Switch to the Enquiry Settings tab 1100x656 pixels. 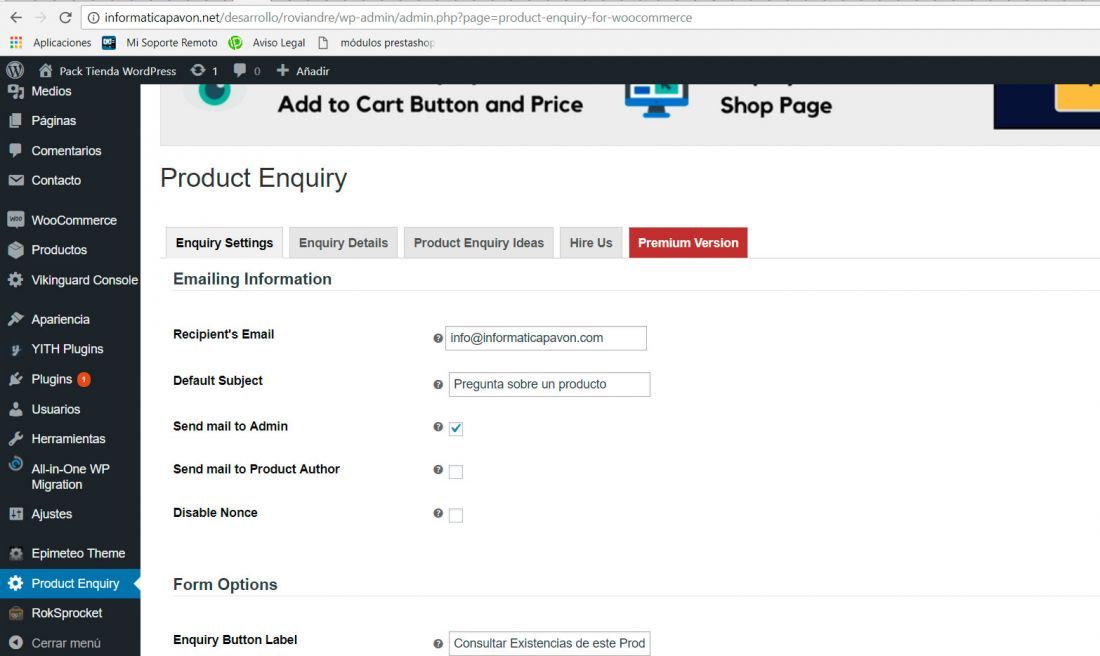coord(224,243)
